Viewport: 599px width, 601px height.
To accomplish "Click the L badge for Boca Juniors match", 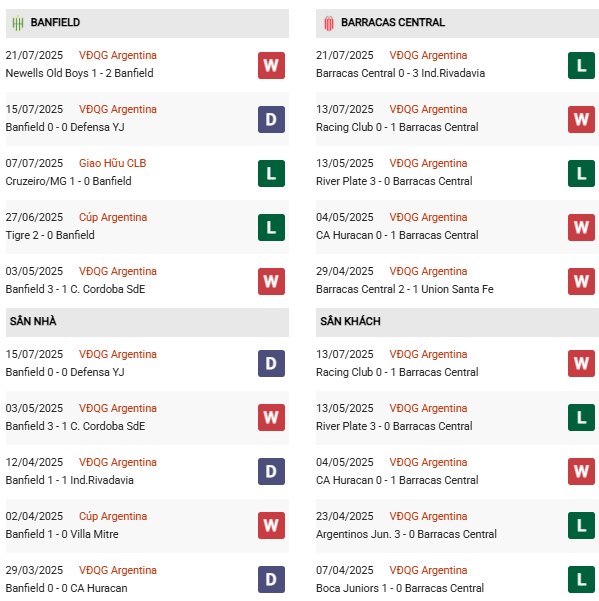I will click(x=581, y=580).
